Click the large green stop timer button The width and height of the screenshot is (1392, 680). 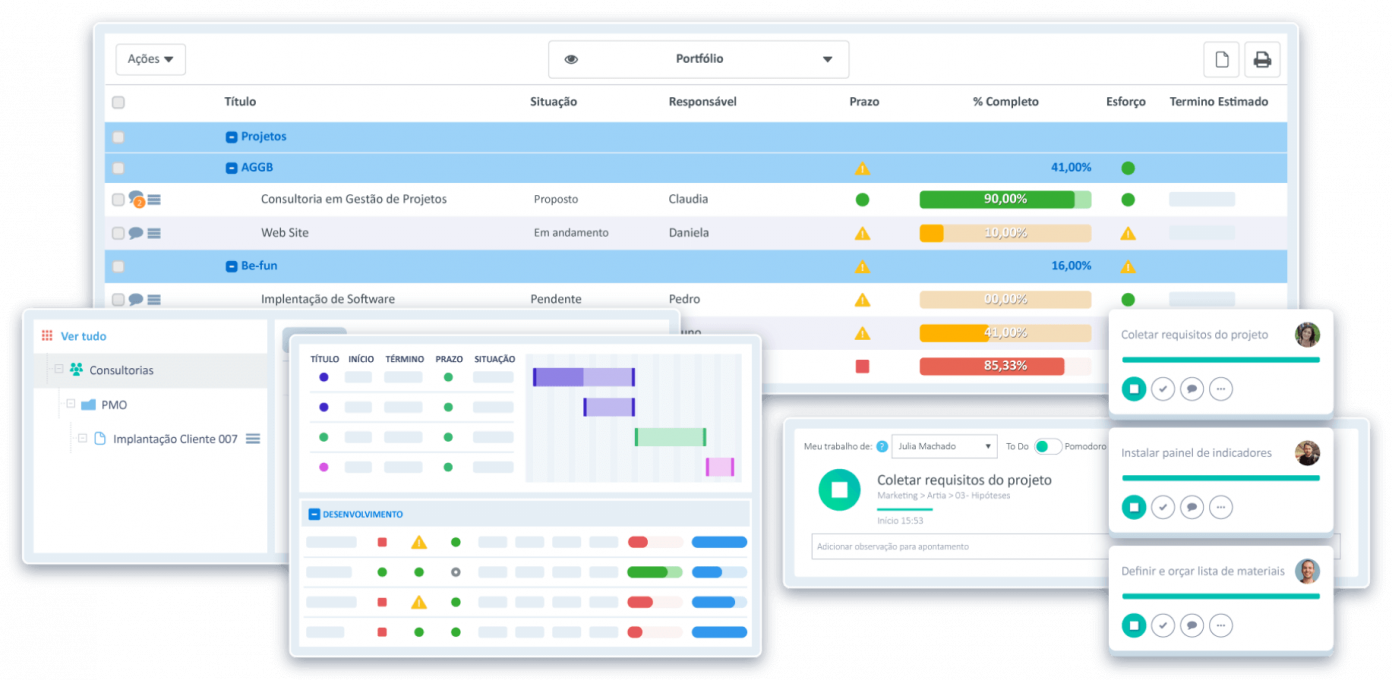(x=839, y=489)
